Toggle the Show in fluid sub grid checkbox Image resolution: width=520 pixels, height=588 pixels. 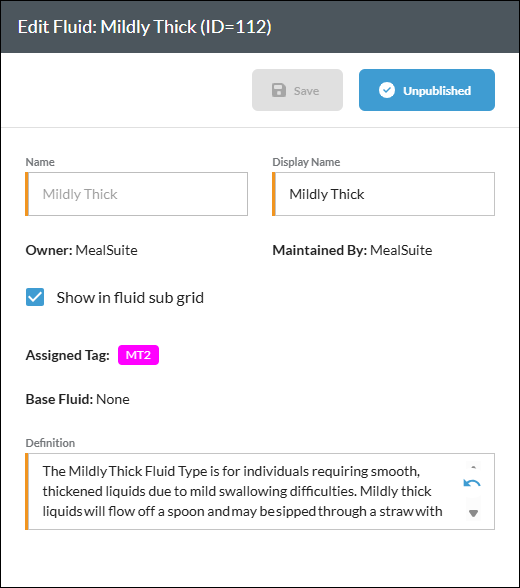click(35, 297)
